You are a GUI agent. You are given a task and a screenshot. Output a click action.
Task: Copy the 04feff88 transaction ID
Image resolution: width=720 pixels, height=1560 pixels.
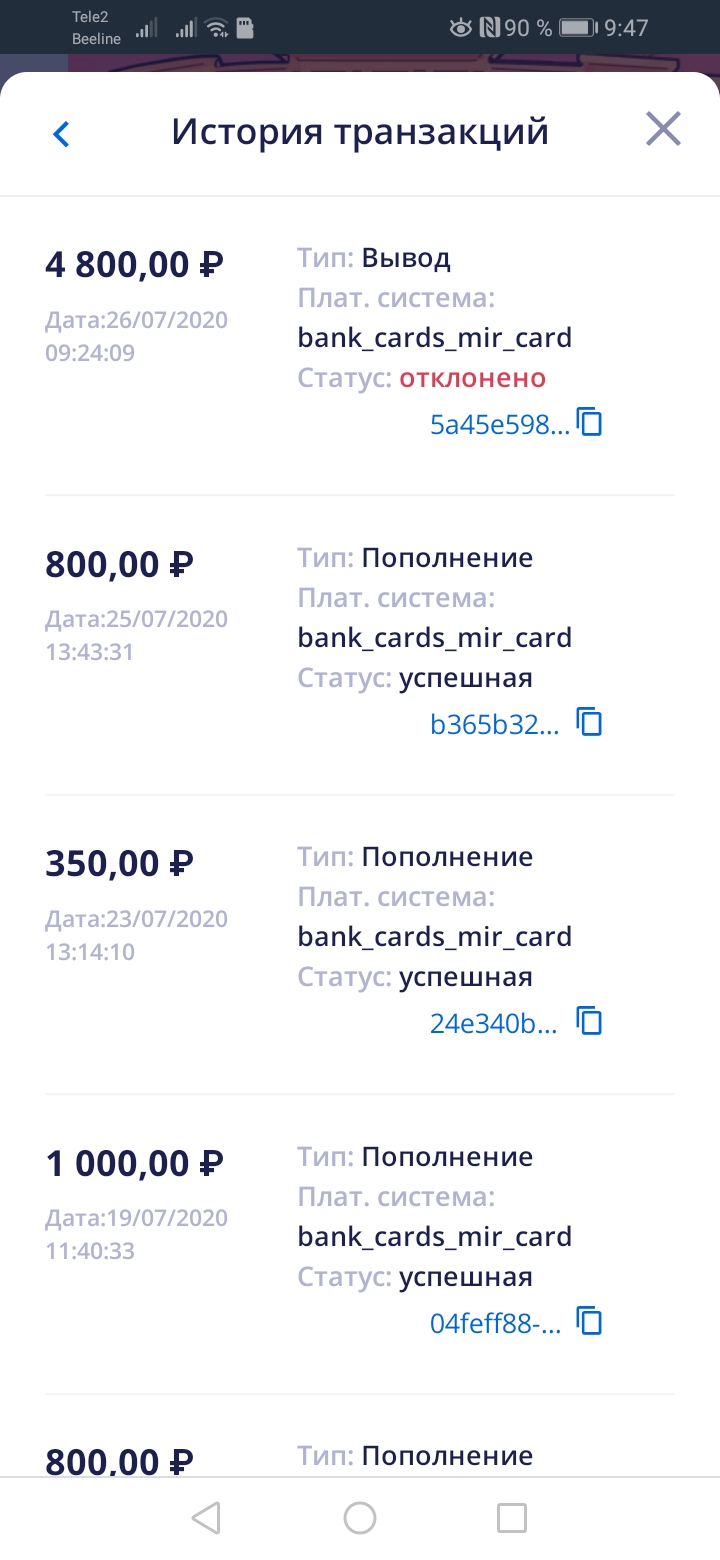point(590,1321)
